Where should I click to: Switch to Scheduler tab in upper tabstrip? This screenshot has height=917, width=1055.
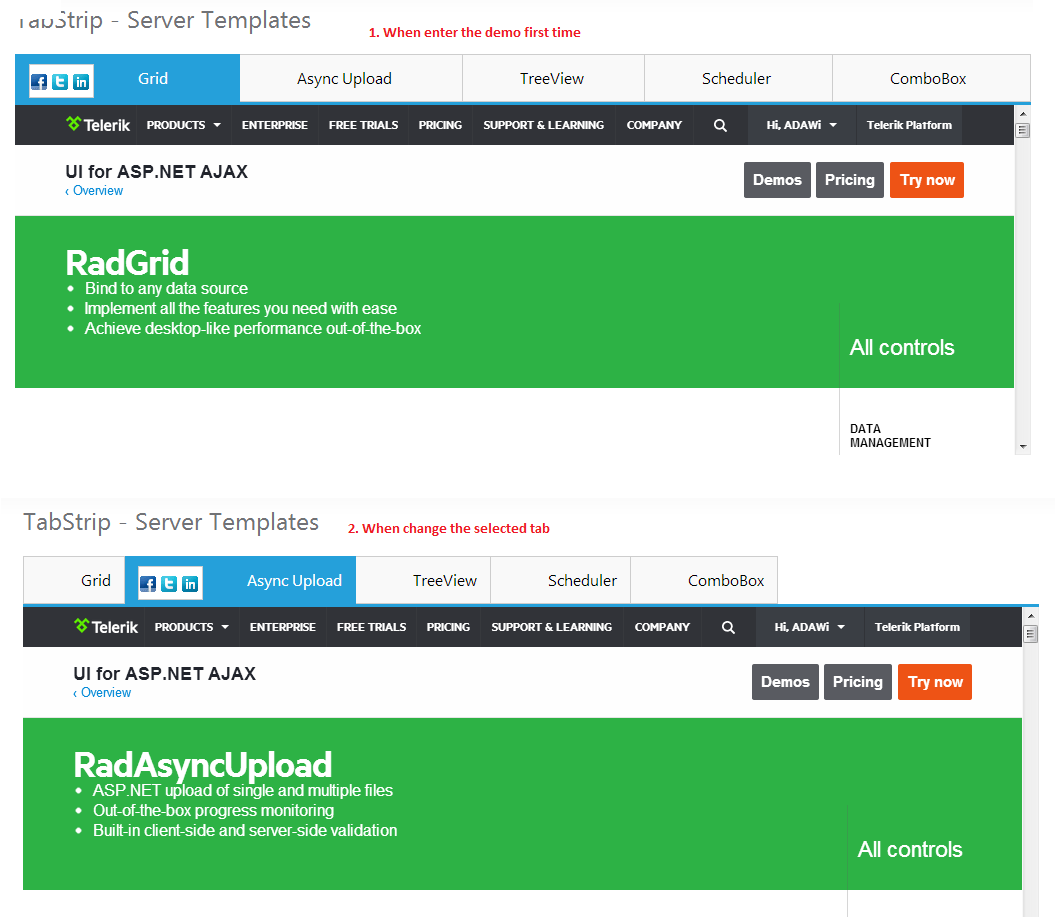pyautogui.click(x=736, y=79)
